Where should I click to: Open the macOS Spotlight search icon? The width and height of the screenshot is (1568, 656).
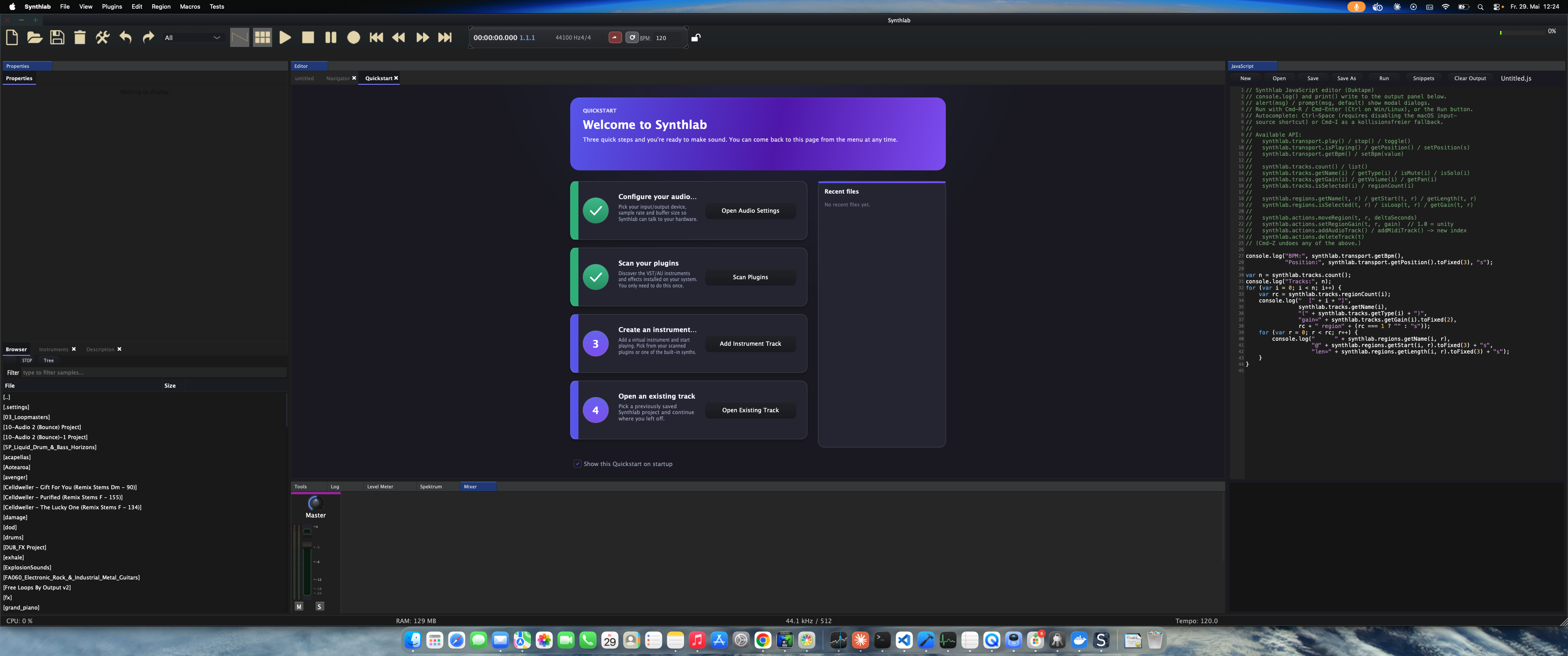click(1480, 7)
